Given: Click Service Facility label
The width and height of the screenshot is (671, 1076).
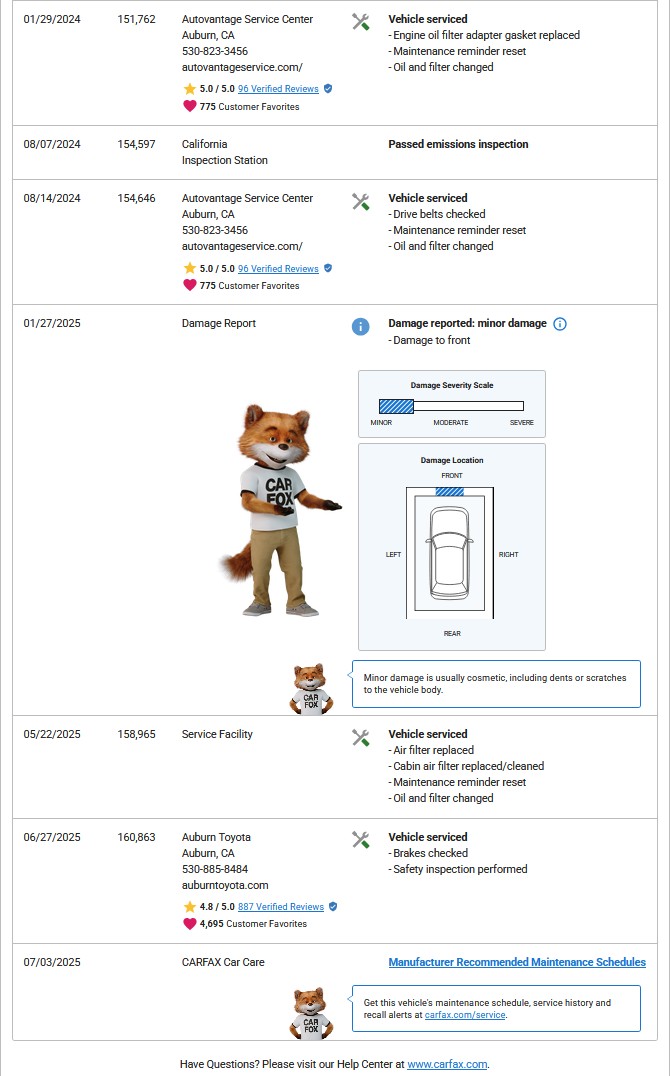Looking at the screenshot, I should tap(217, 734).
